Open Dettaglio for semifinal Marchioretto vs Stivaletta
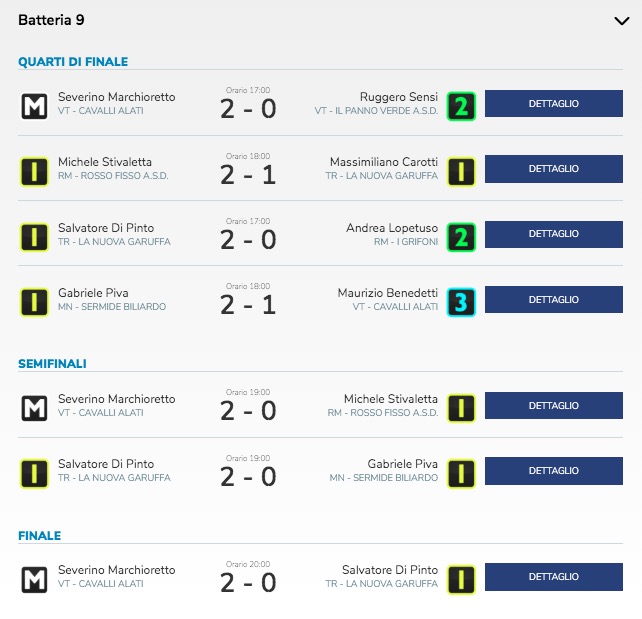 [x=554, y=405]
